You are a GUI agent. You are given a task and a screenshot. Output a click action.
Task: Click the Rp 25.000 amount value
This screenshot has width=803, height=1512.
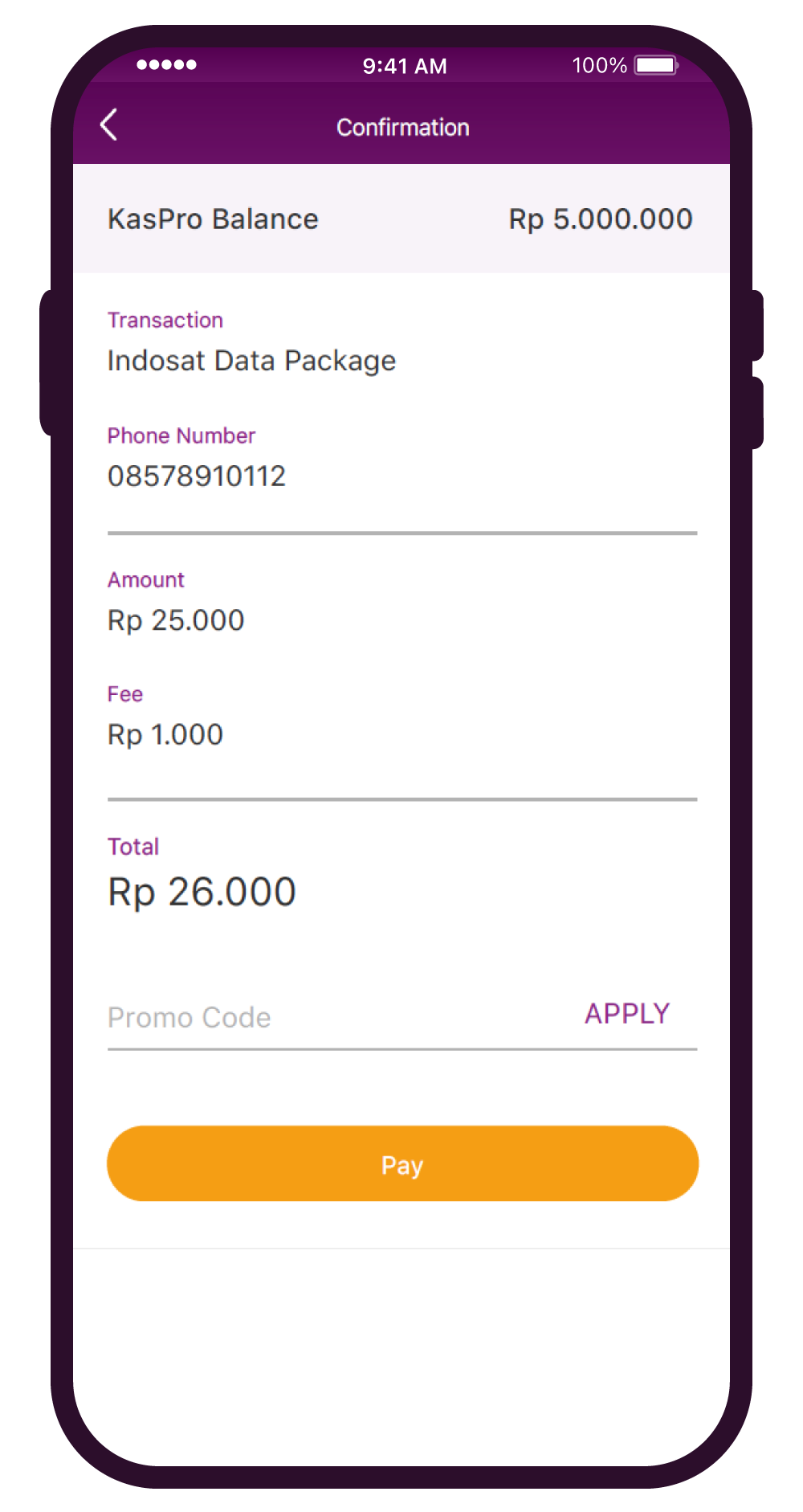coord(176,620)
